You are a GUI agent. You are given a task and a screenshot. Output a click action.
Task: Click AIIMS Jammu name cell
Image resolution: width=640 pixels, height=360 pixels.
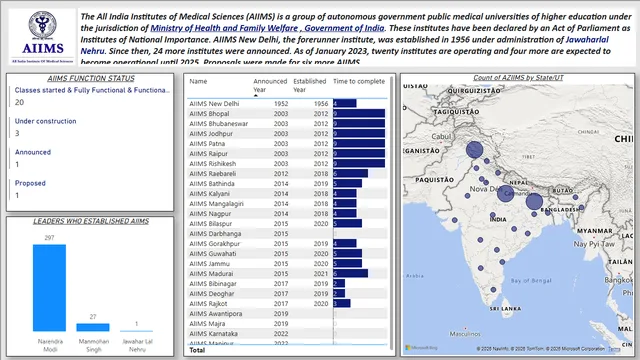point(209,264)
